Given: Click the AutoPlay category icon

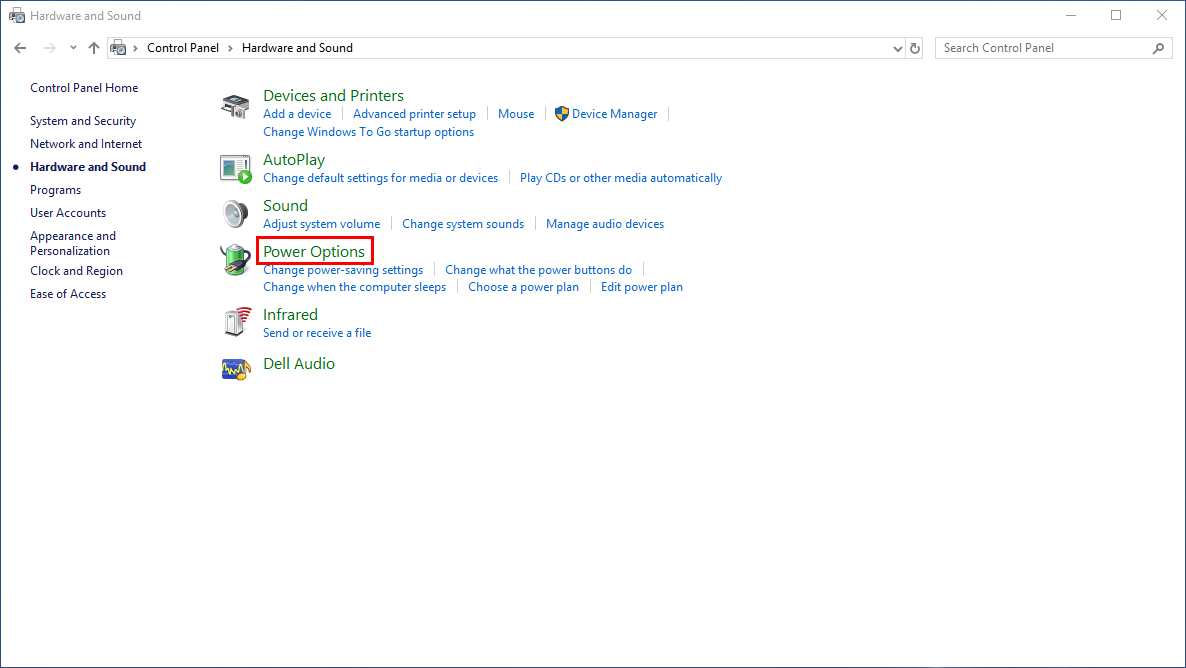Looking at the screenshot, I should [x=235, y=169].
